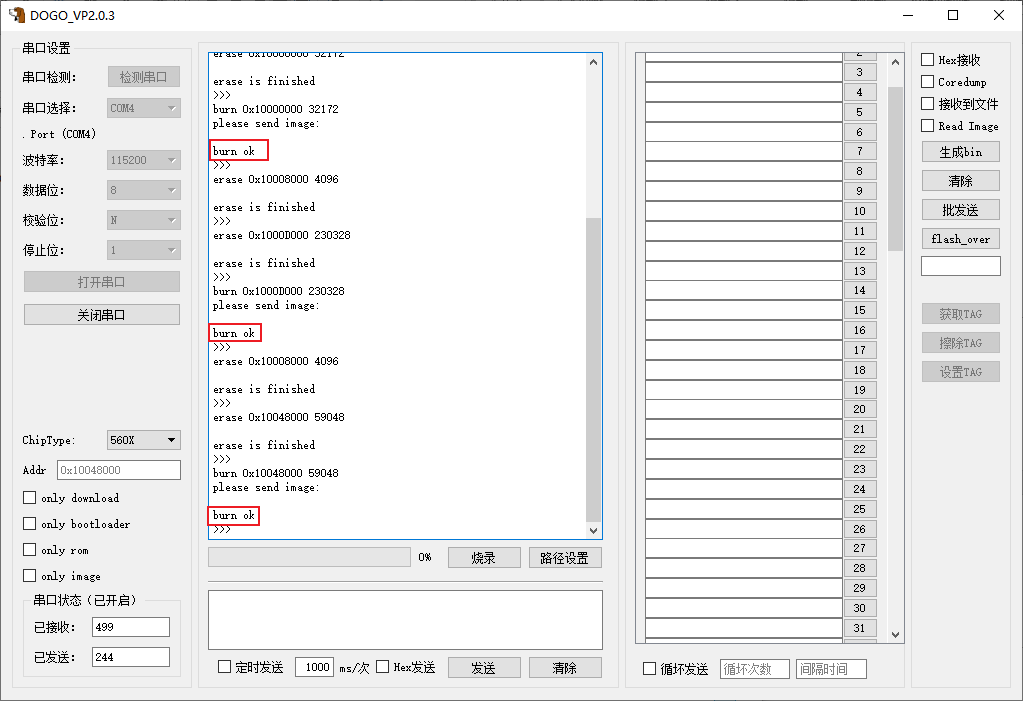Click batch send button number 31
This screenshot has height=701, width=1023.
[x=860, y=628]
